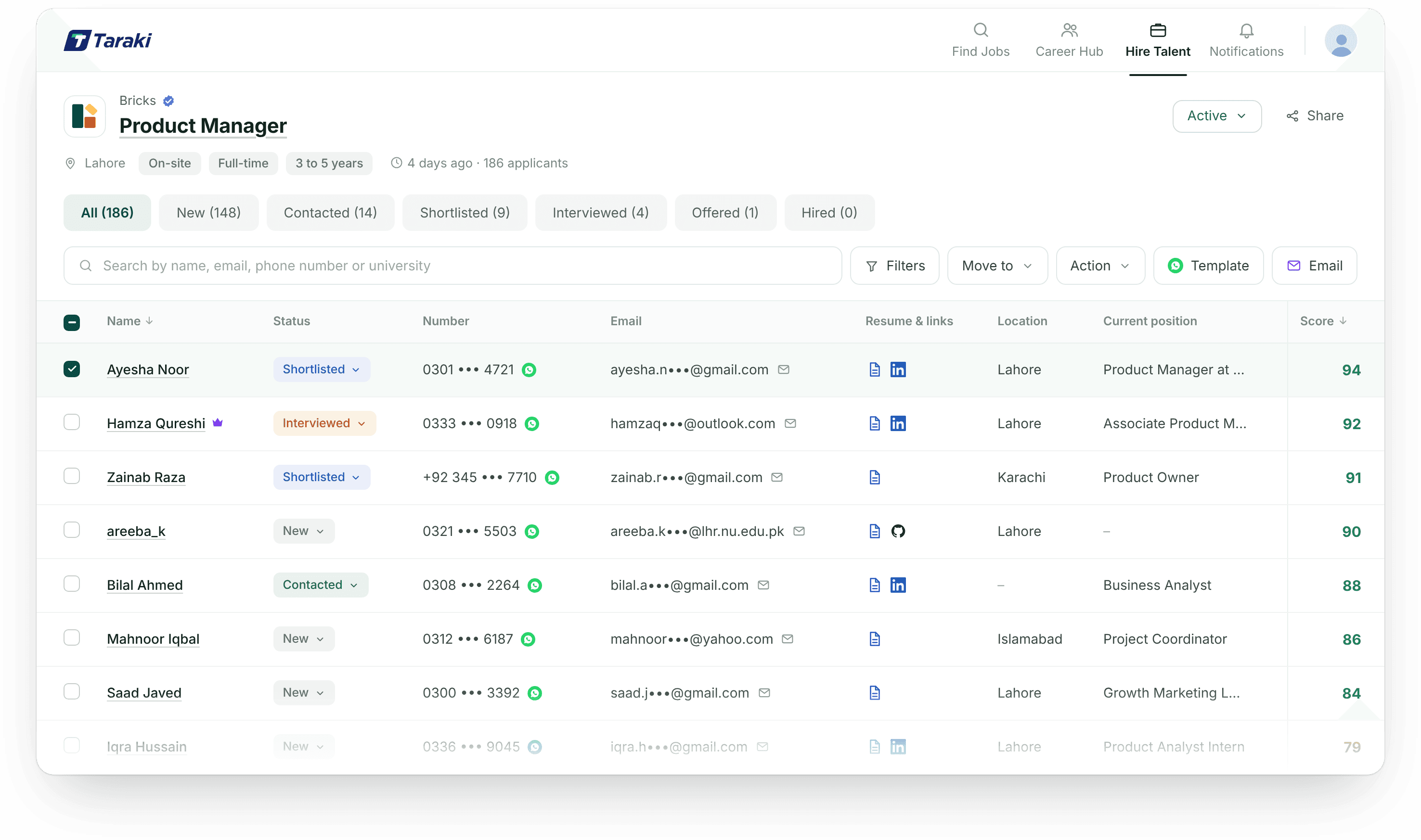Open the Action dropdown menu
This screenshot has width=1421, height=840.
[1100, 266]
